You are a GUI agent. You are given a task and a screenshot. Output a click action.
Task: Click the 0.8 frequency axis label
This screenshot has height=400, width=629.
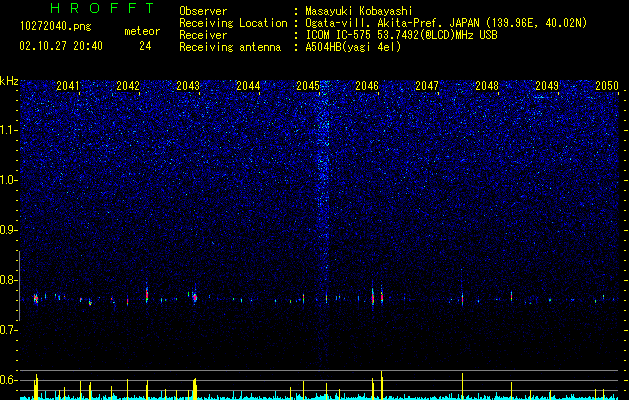tap(8, 280)
